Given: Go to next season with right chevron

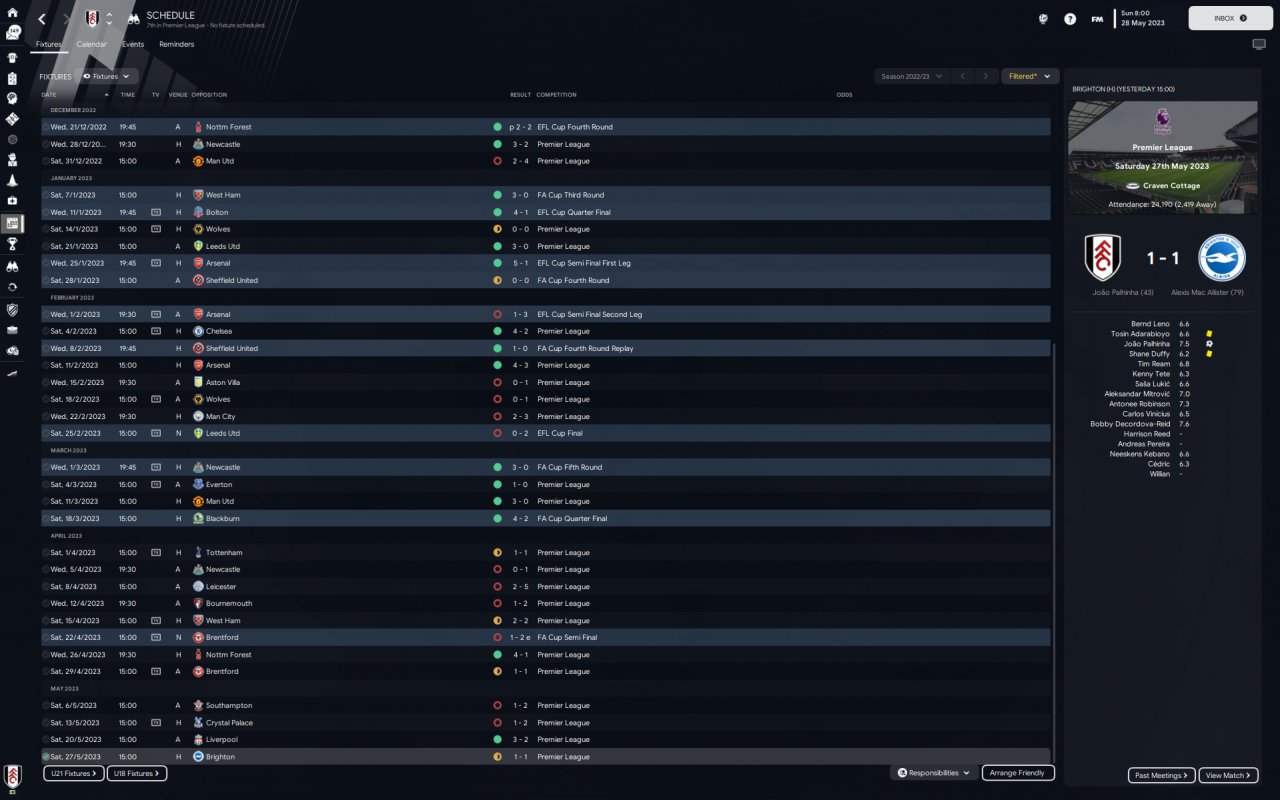Looking at the screenshot, I should (986, 76).
